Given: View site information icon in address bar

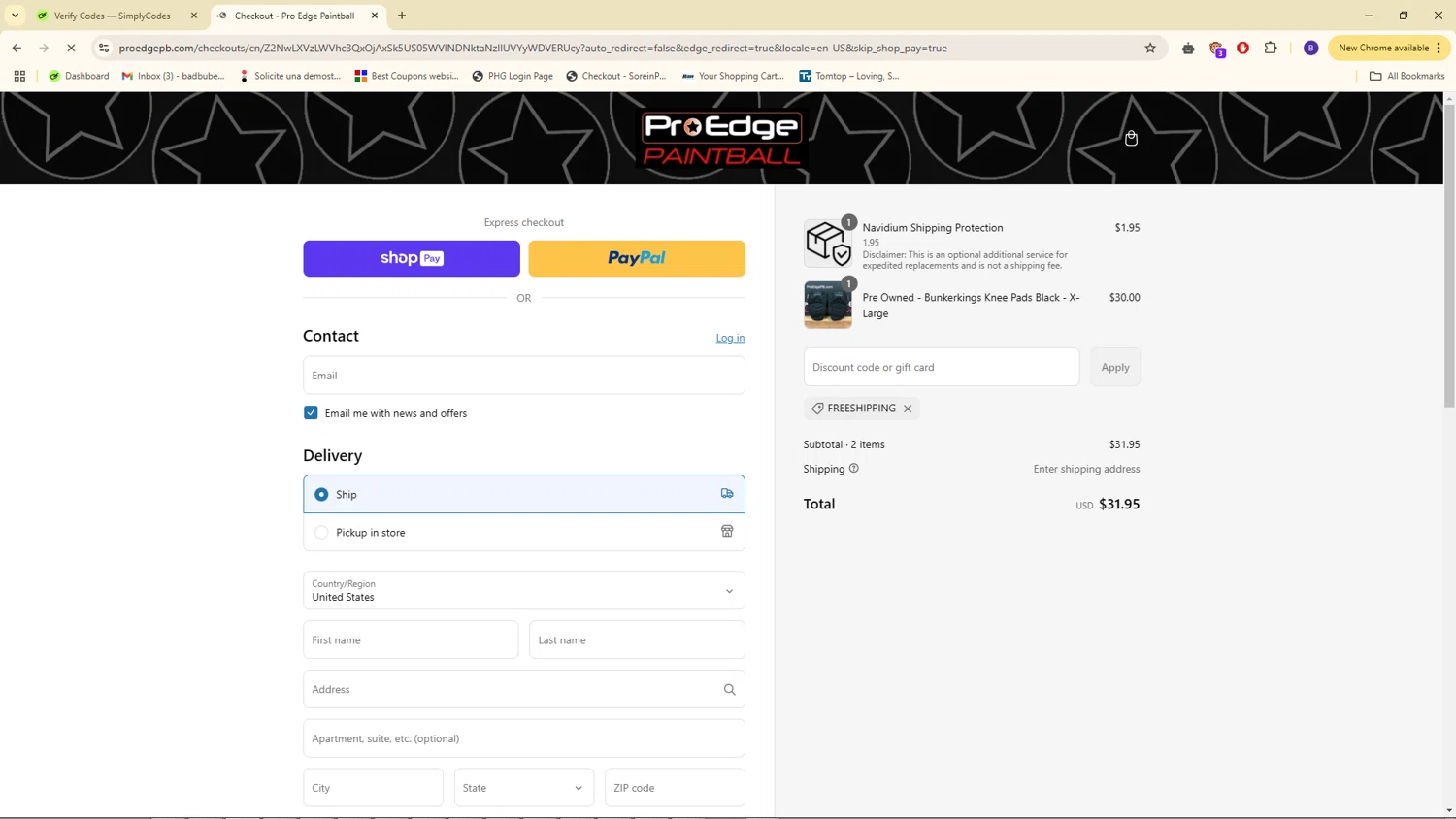Looking at the screenshot, I should tap(104, 48).
